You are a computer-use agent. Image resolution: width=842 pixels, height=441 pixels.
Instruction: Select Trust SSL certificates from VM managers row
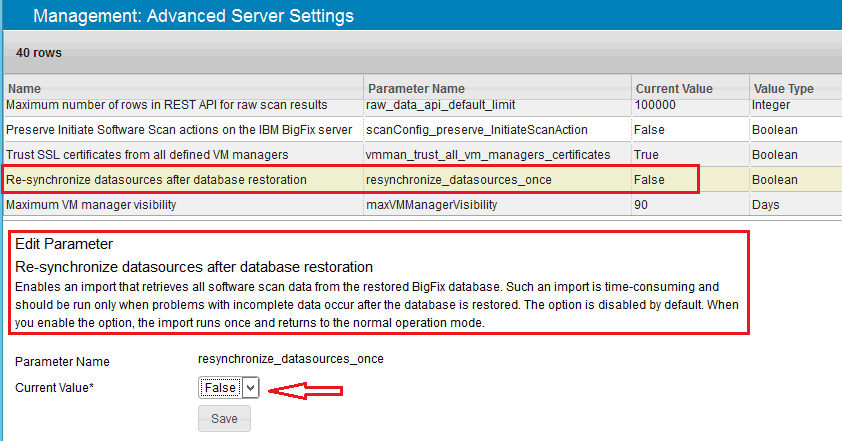coord(147,155)
